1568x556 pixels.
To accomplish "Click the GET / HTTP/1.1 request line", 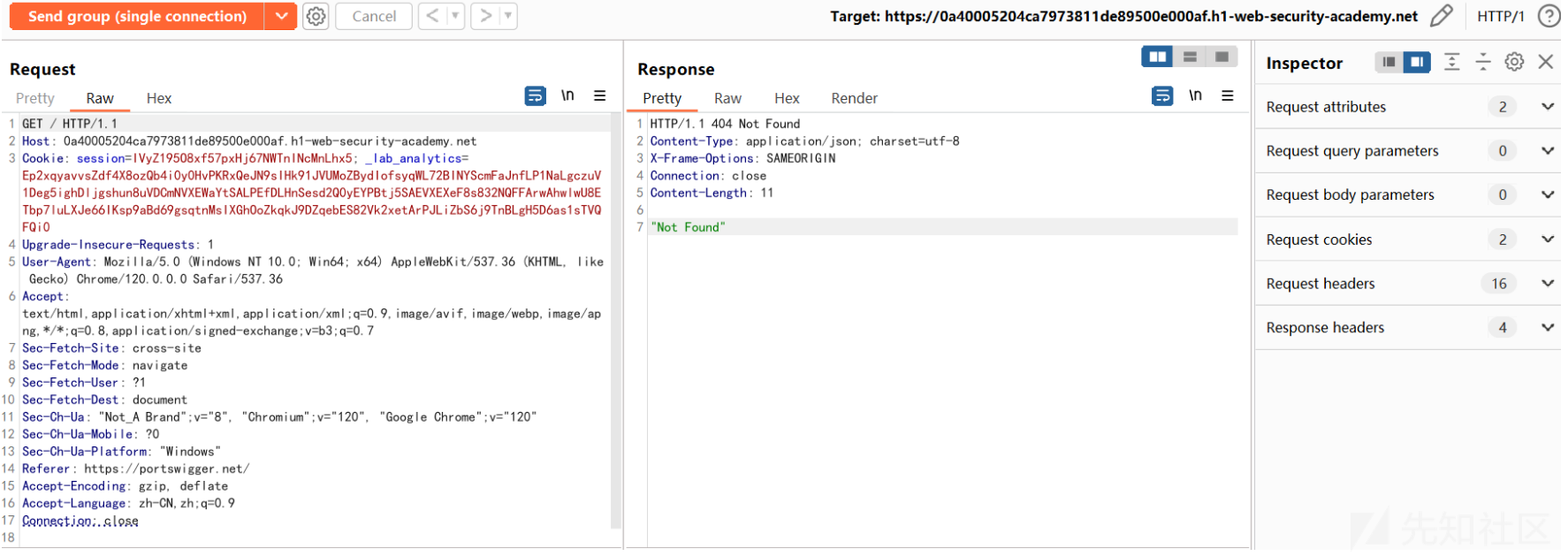I will 70,124.
